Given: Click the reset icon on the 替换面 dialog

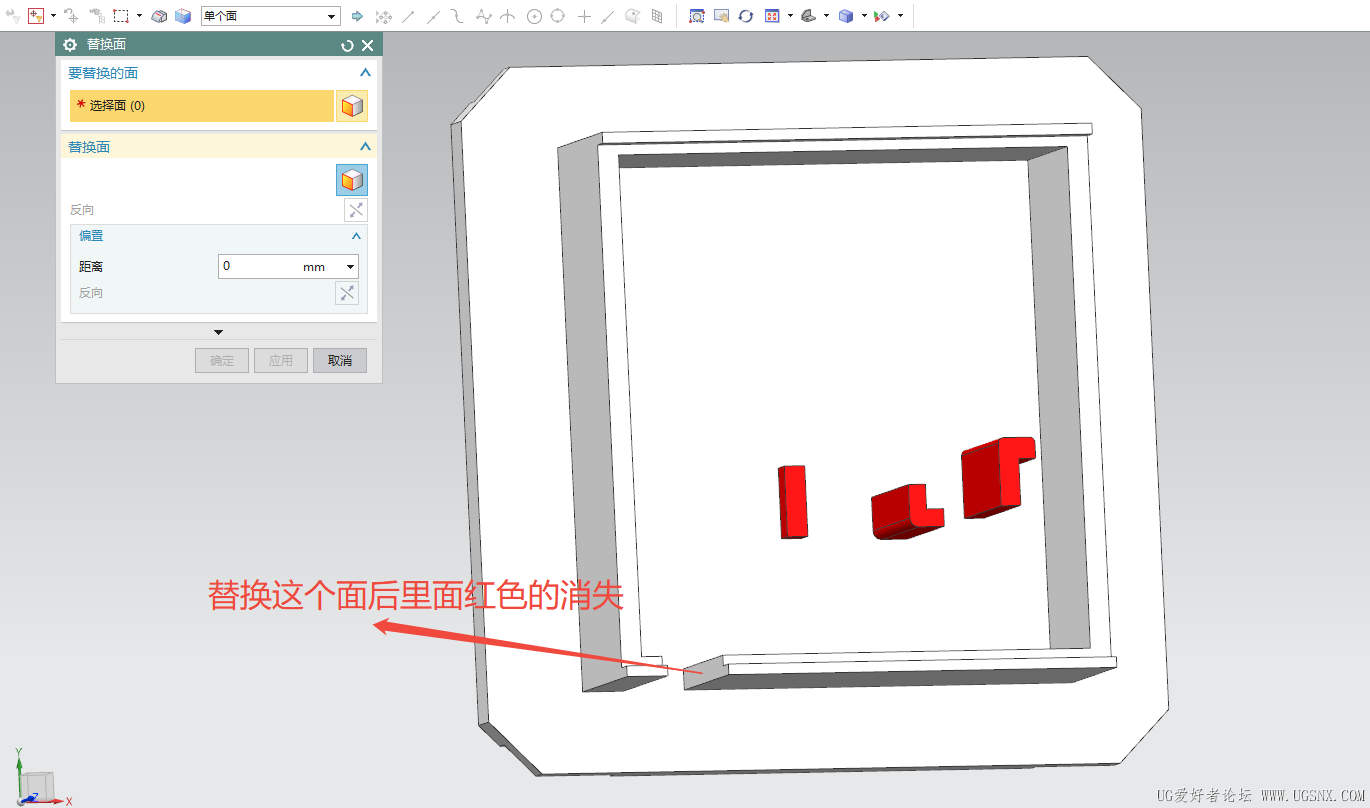Looking at the screenshot, I should point(347,45).
